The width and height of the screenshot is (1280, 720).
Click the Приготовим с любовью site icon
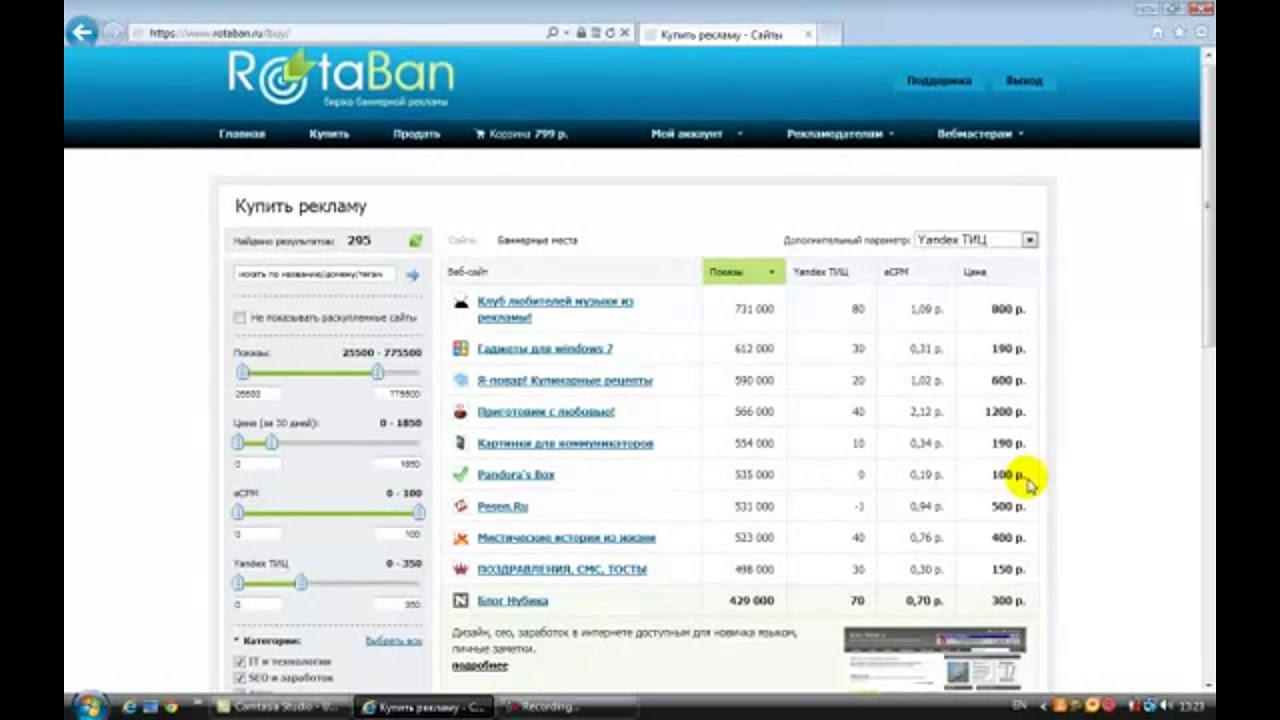[x=461, y=411]
